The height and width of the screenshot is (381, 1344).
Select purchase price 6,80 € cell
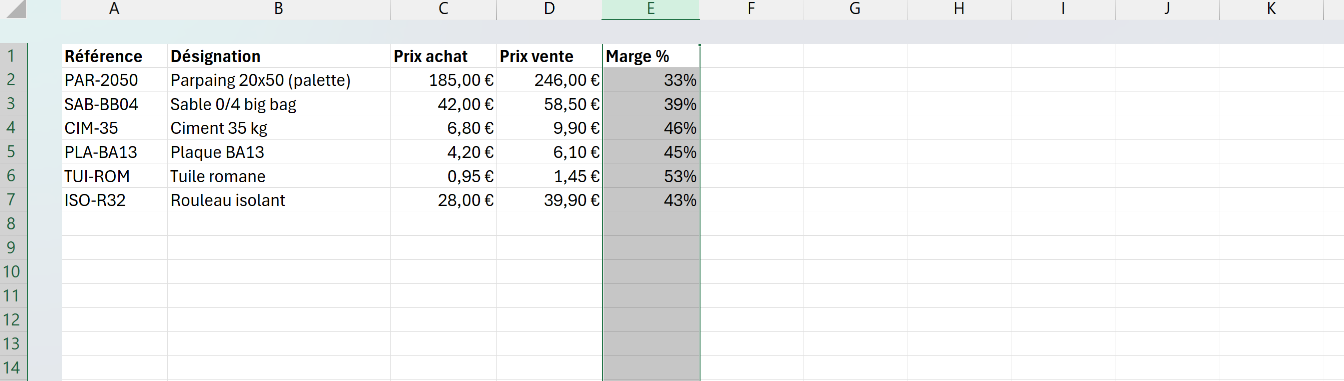[x=443, y=128]
